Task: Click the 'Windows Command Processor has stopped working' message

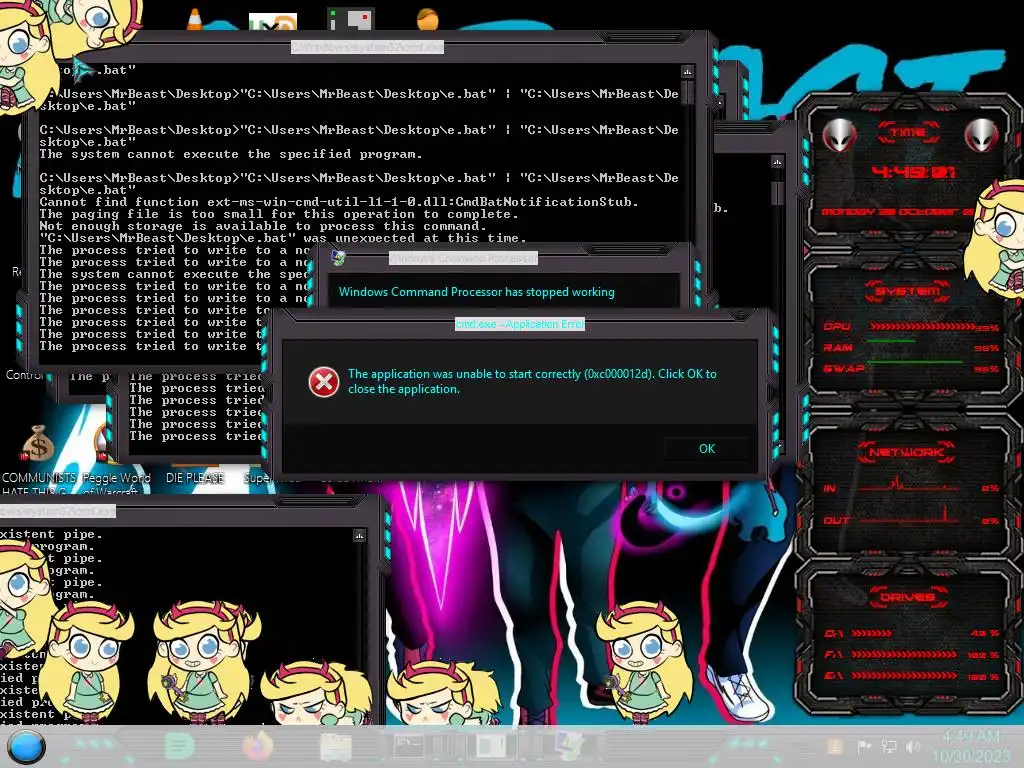Action: (x=476, y=292)
